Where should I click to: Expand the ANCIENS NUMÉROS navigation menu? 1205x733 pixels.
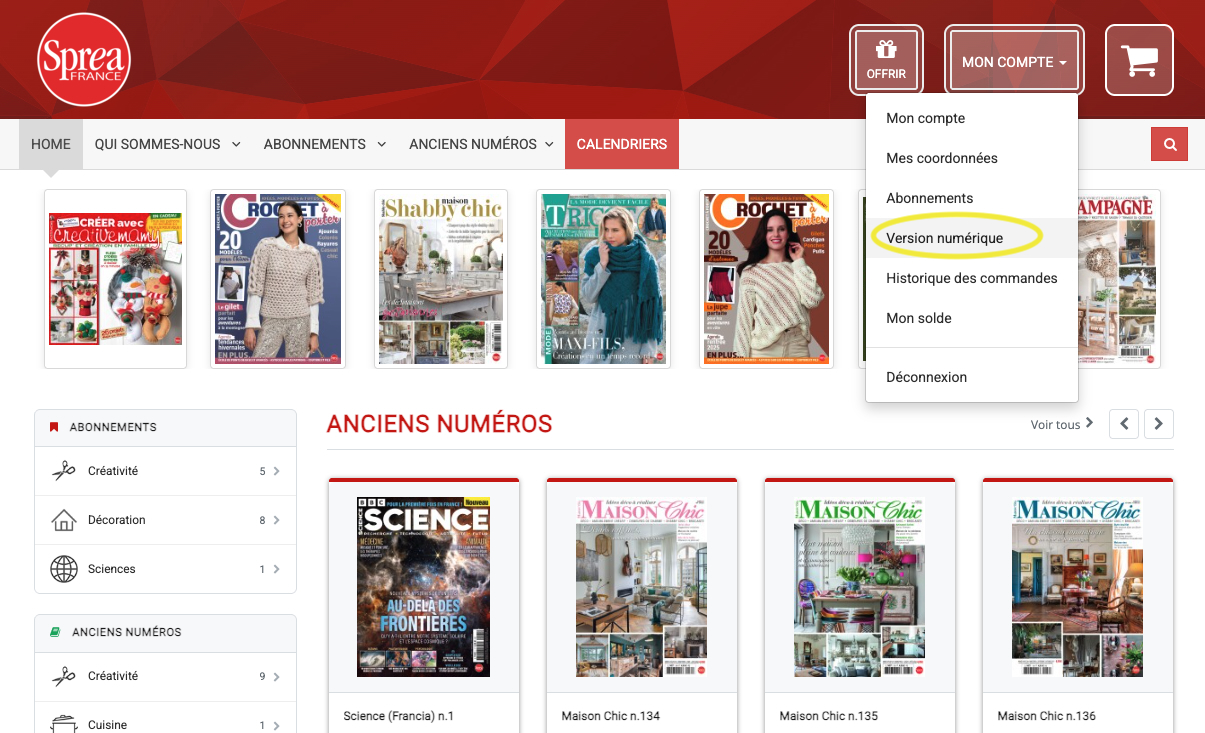pyautogui.click(x=480, y=144)
